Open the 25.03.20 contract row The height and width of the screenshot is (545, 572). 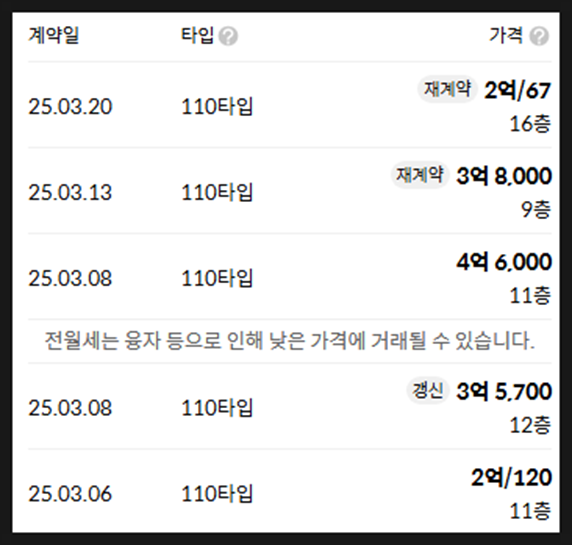290,105
